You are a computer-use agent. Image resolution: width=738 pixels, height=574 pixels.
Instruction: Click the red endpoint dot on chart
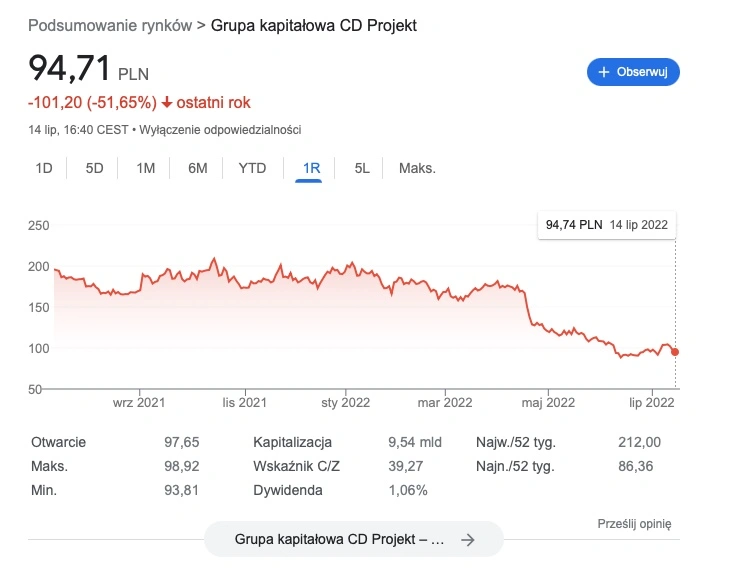tap(675, 352)
